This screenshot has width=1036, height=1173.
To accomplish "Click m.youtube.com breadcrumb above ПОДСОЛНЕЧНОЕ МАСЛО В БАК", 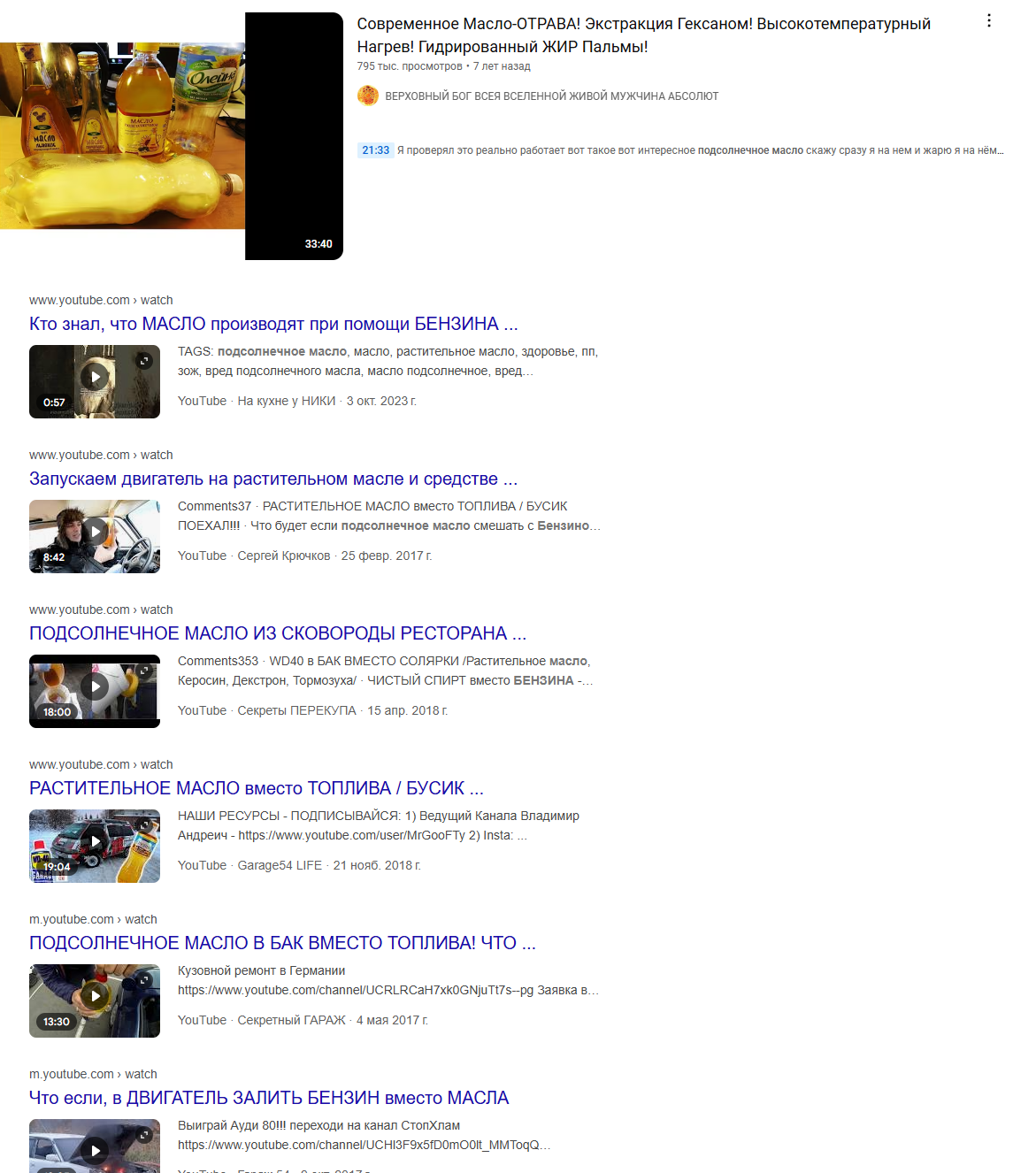I will (x=93, y=919).
